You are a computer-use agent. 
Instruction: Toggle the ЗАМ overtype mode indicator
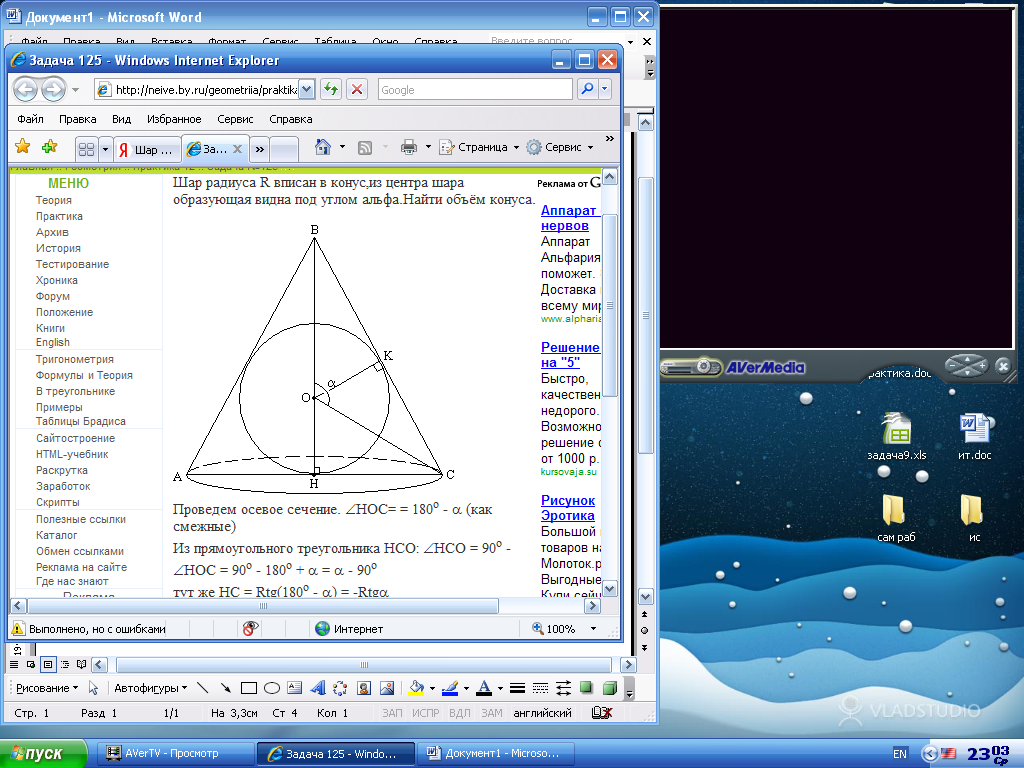(491, 713)
